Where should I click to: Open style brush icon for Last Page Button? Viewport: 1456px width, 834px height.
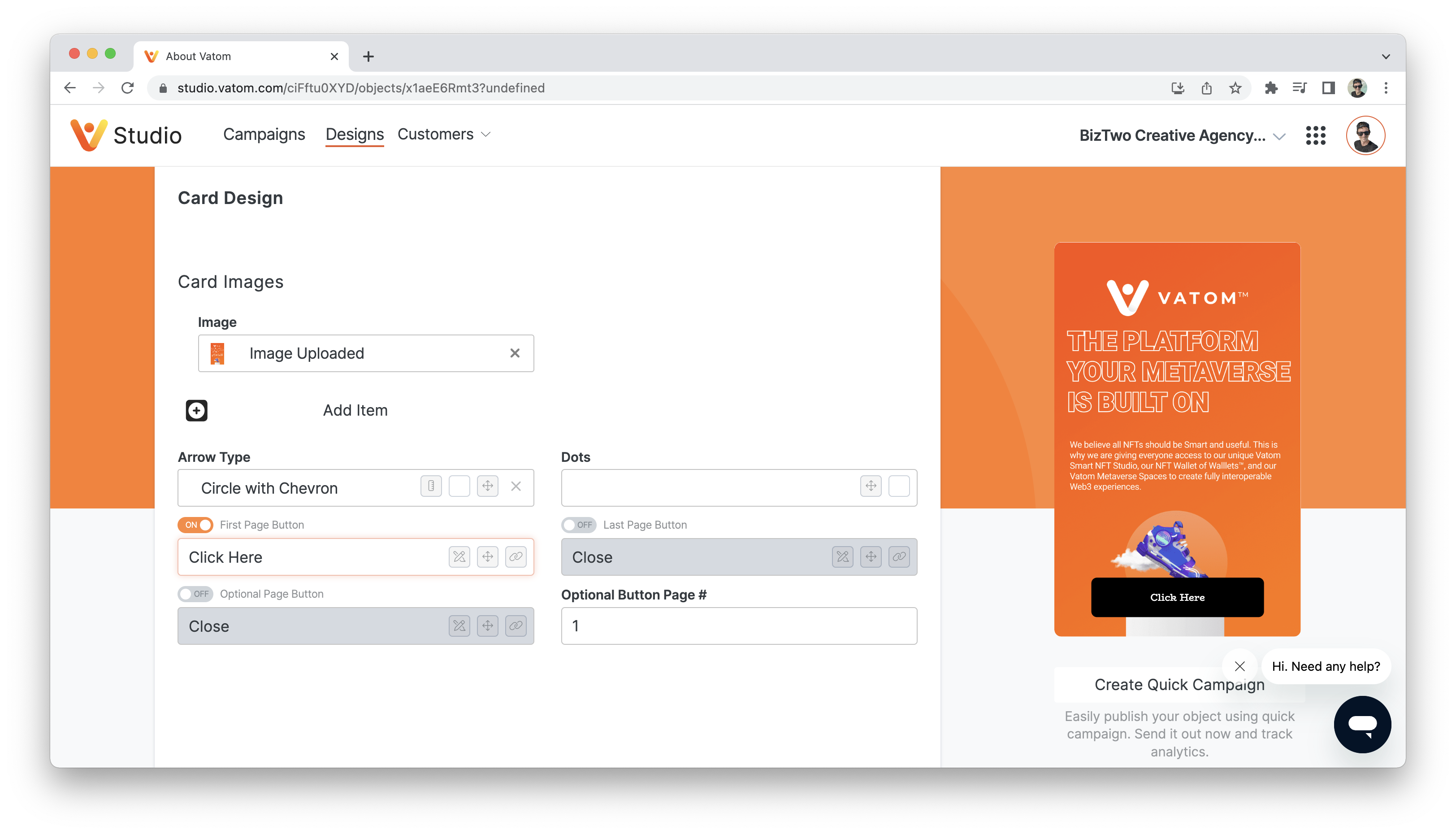pyautogui.click(x=842, y=557)
